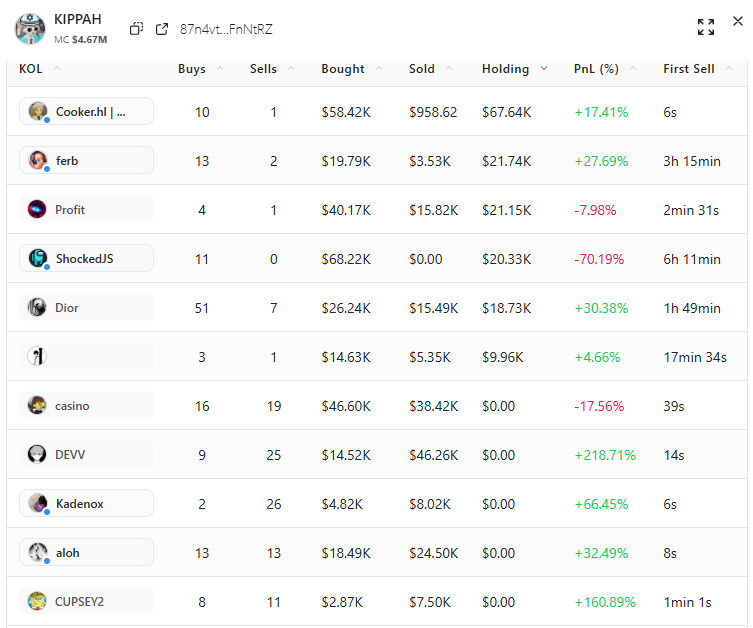This screenshot has width=753, height=628.
Task: Select -17.56% PnL value
Action: [x=599, y=406]
